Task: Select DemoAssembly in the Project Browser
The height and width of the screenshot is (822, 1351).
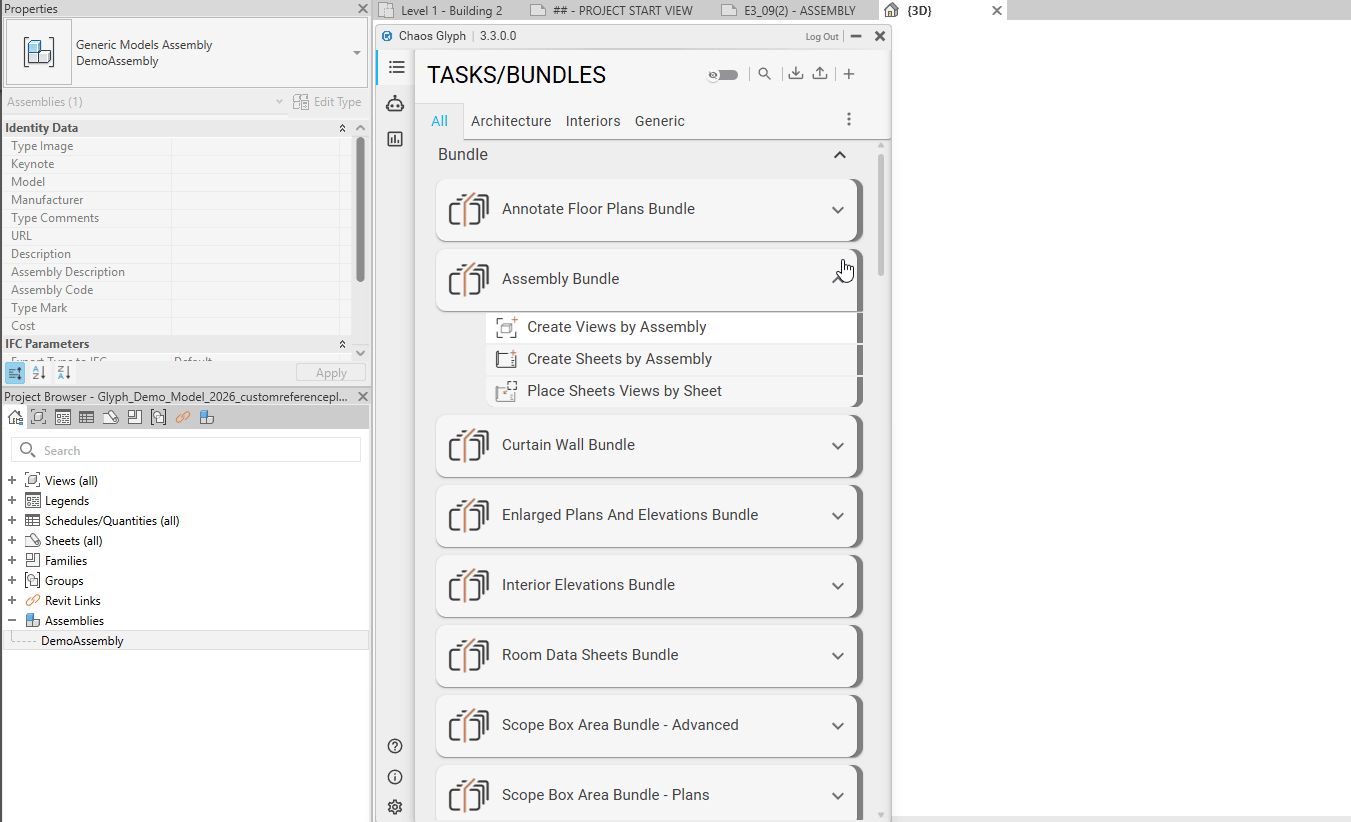Action: pos(82,641)
